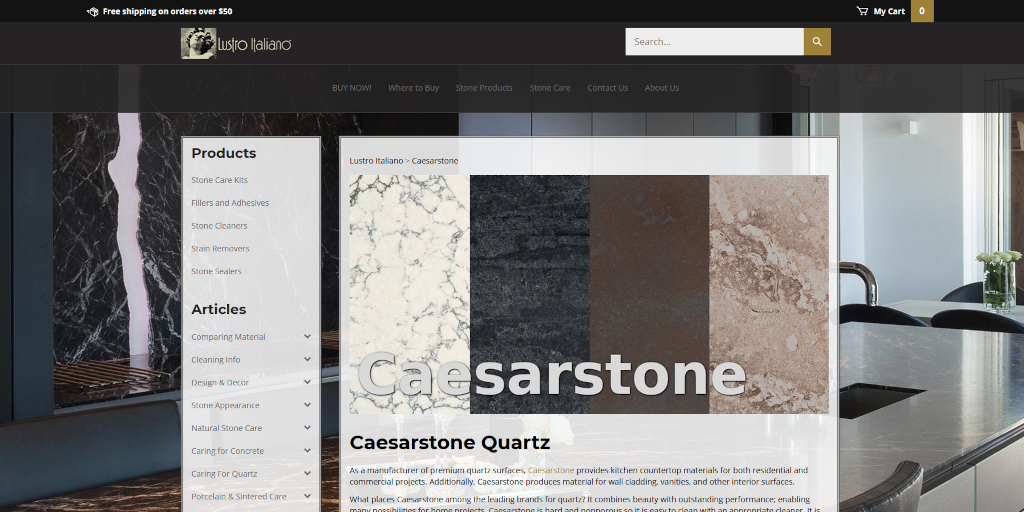Viewport: 1024px width, 512px height.
Task: Expand the Design & Decor chevron
Action: [307, 382]
